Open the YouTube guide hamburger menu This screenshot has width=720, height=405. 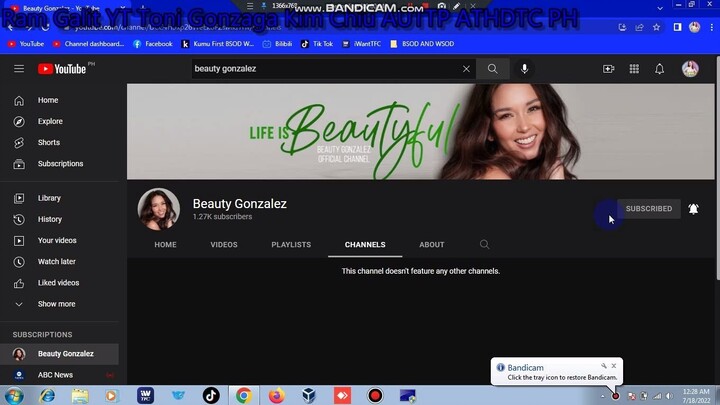[x=19, y=69]
